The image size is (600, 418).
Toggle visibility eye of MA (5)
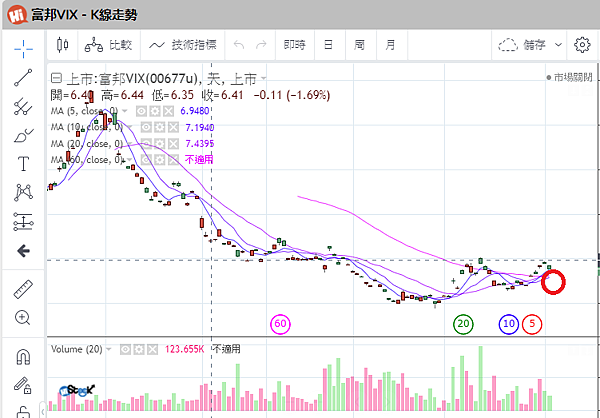(x=142, y=111)
